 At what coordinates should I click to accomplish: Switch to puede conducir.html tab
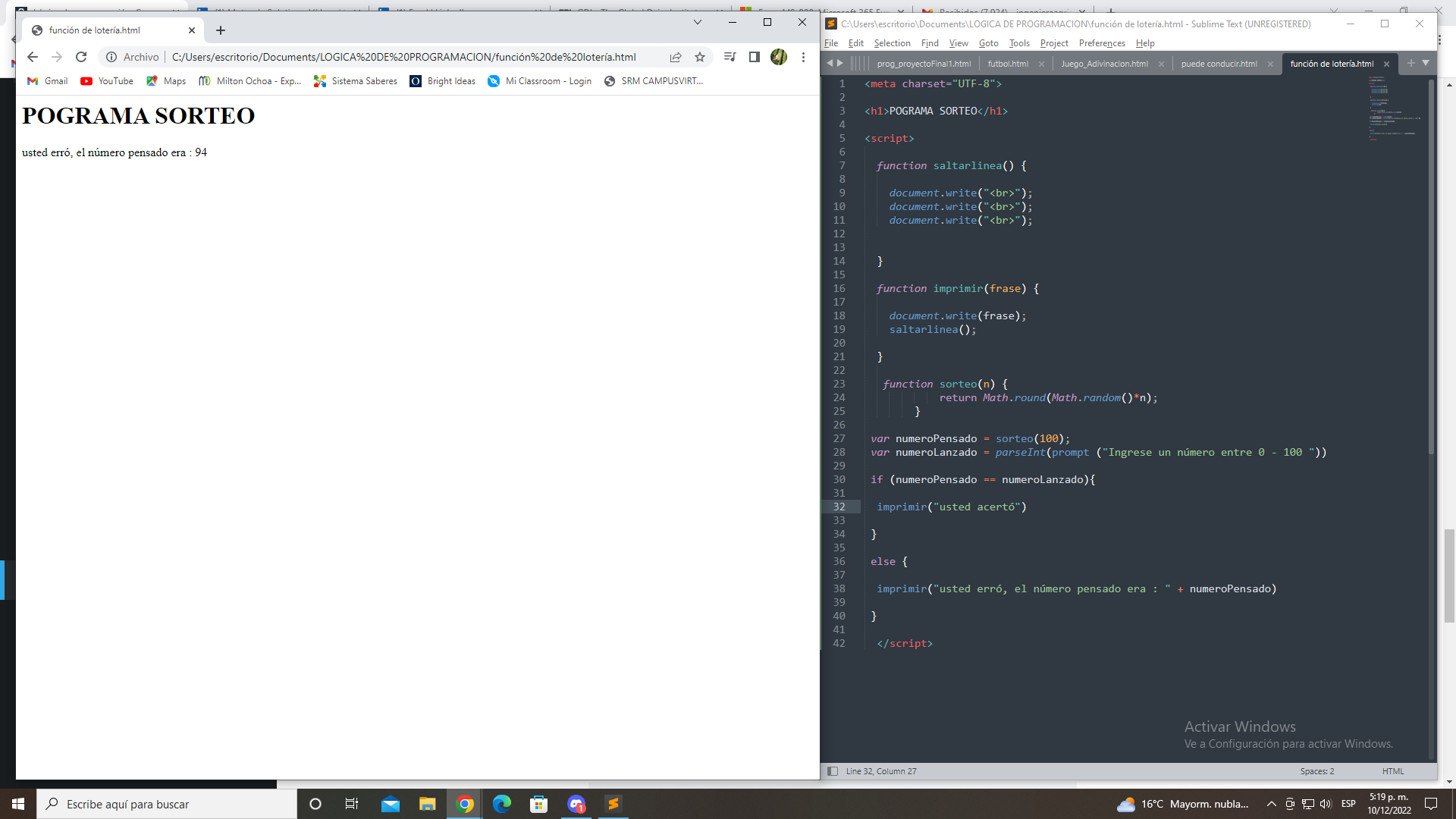1219,64
